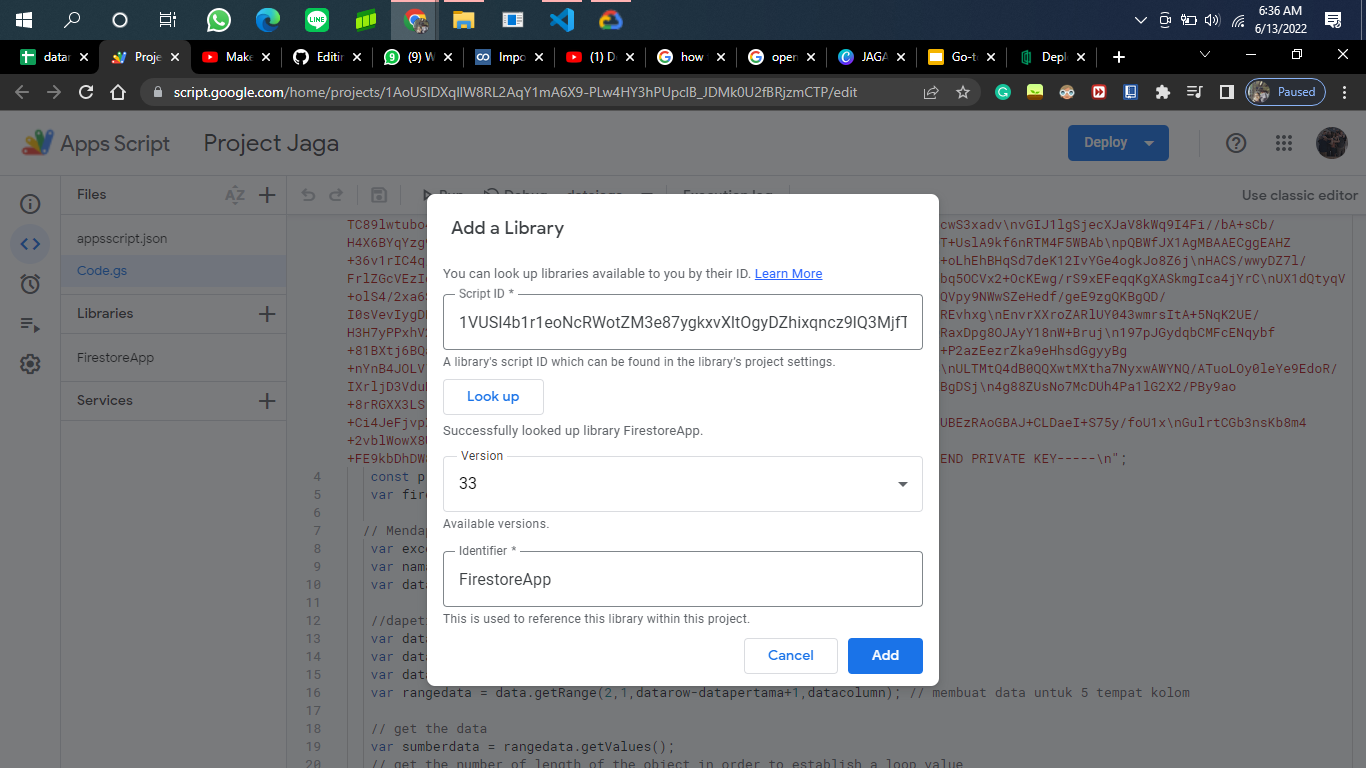Open Chrome tab search chevron

pyautogui.click(x=1205, y=55)
